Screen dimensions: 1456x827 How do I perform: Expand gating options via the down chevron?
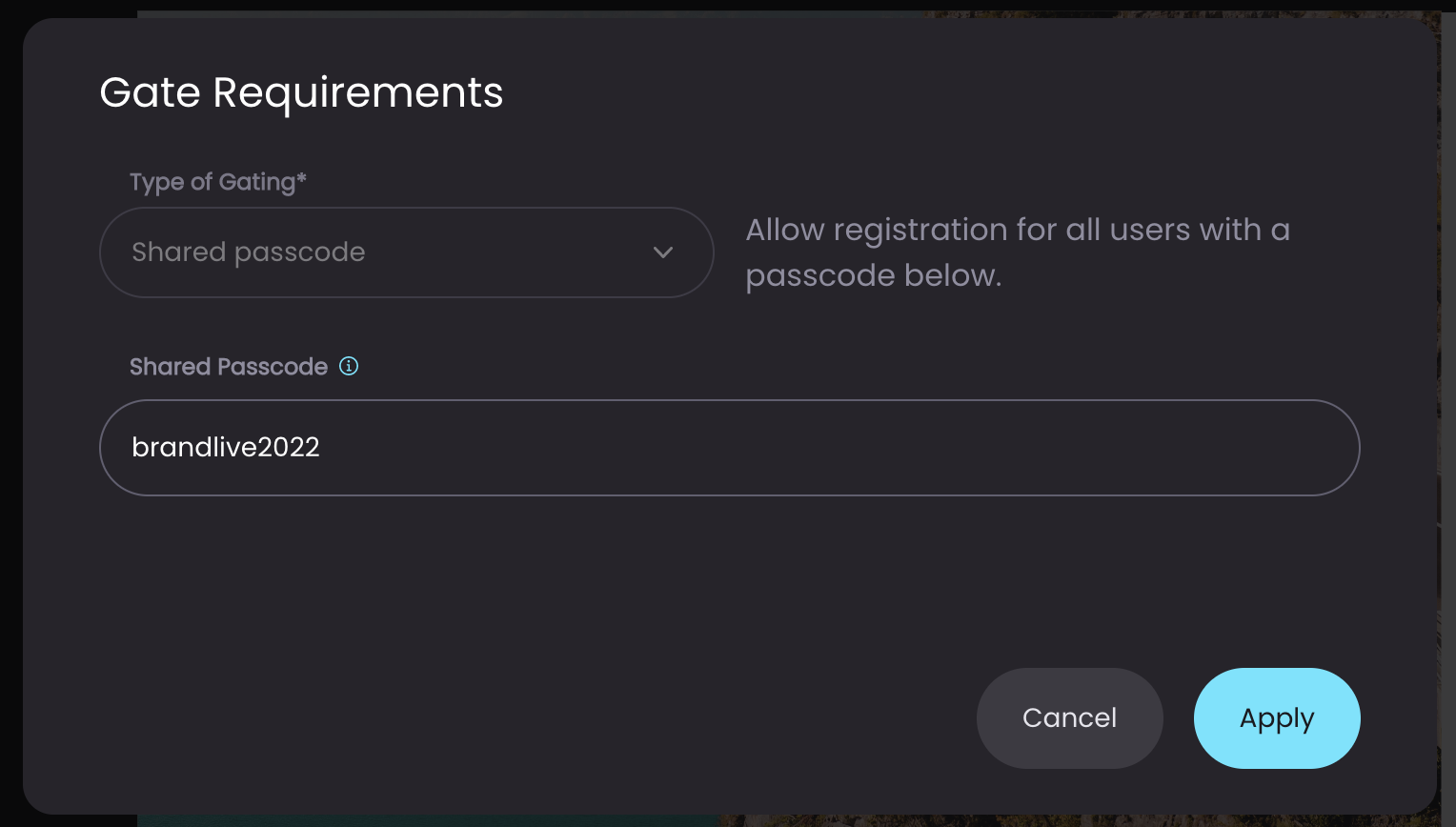tap(663, 252)
